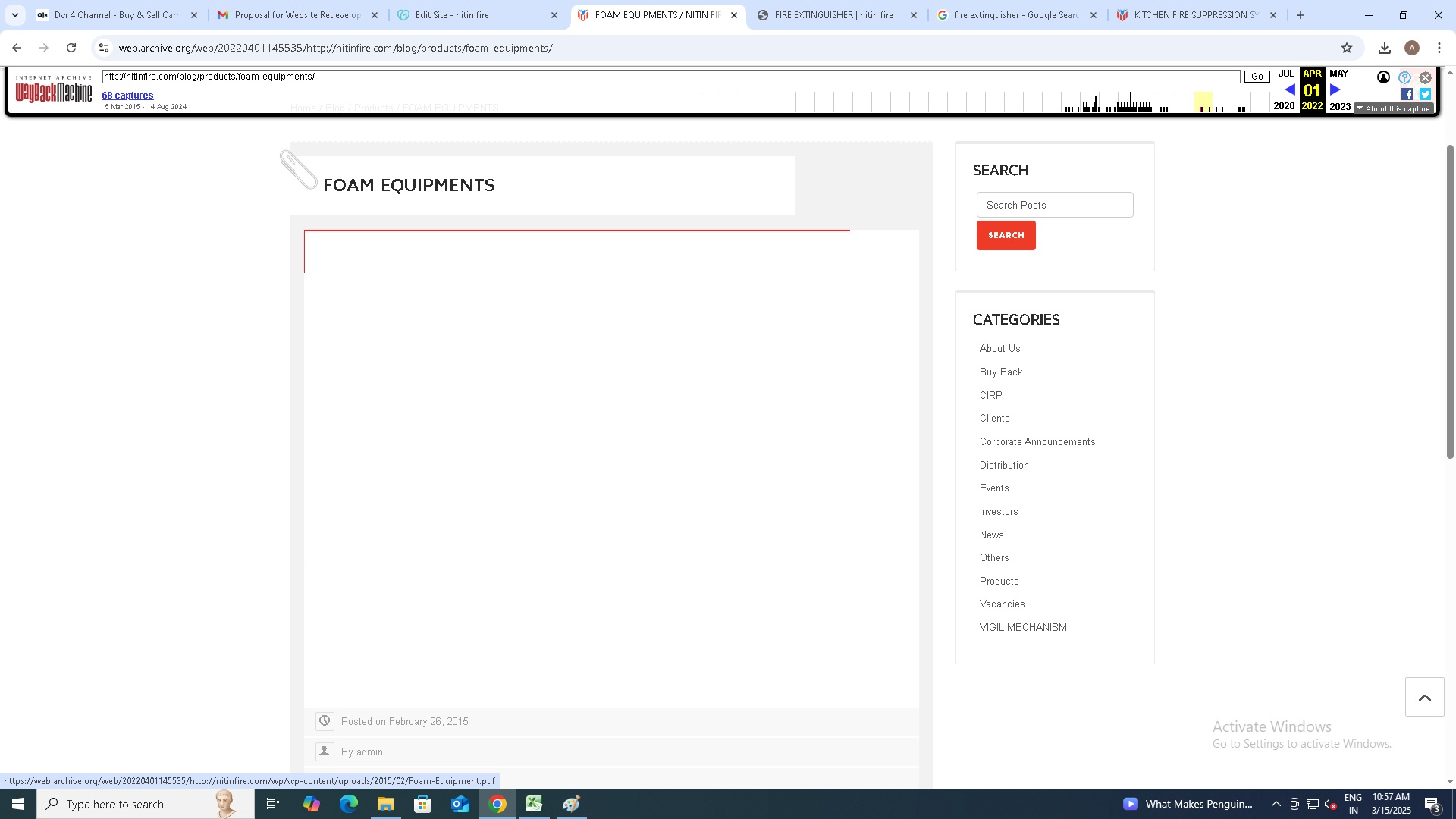This screenshot has height=819, width=1456.
Task: Open Distribution category
Action: tap(1004, 465)
